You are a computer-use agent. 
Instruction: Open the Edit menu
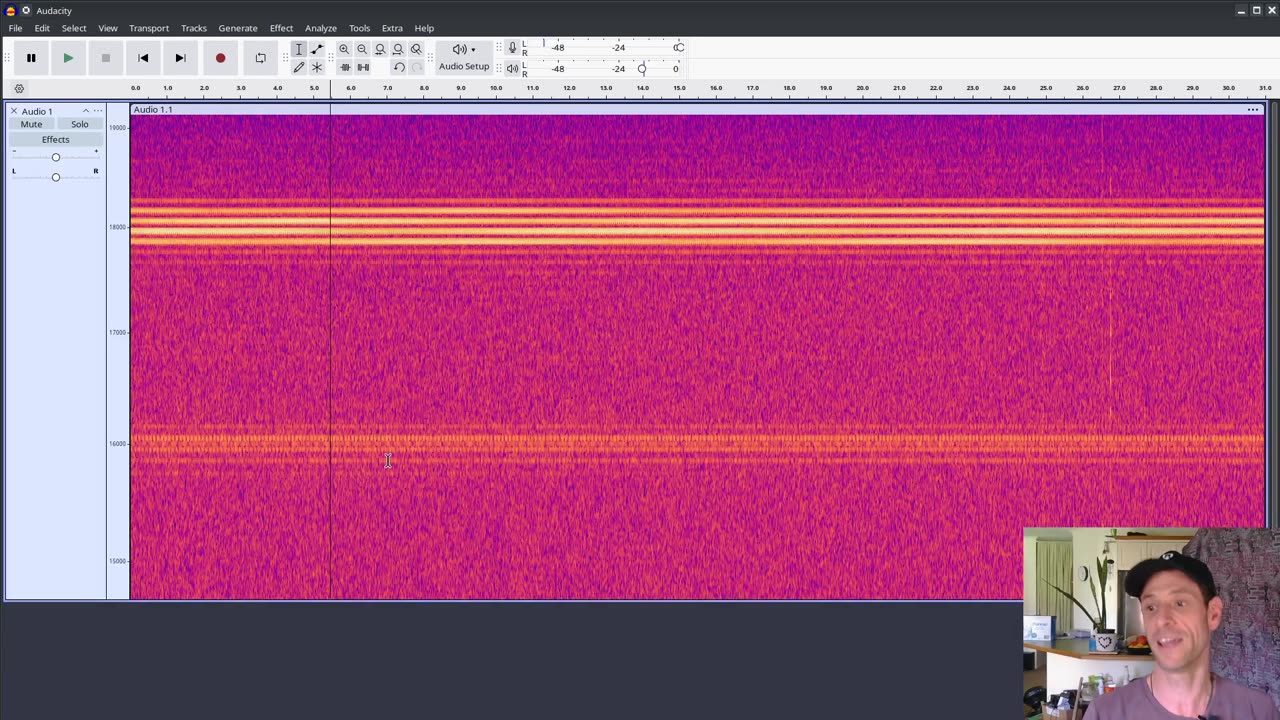[42, 28]
